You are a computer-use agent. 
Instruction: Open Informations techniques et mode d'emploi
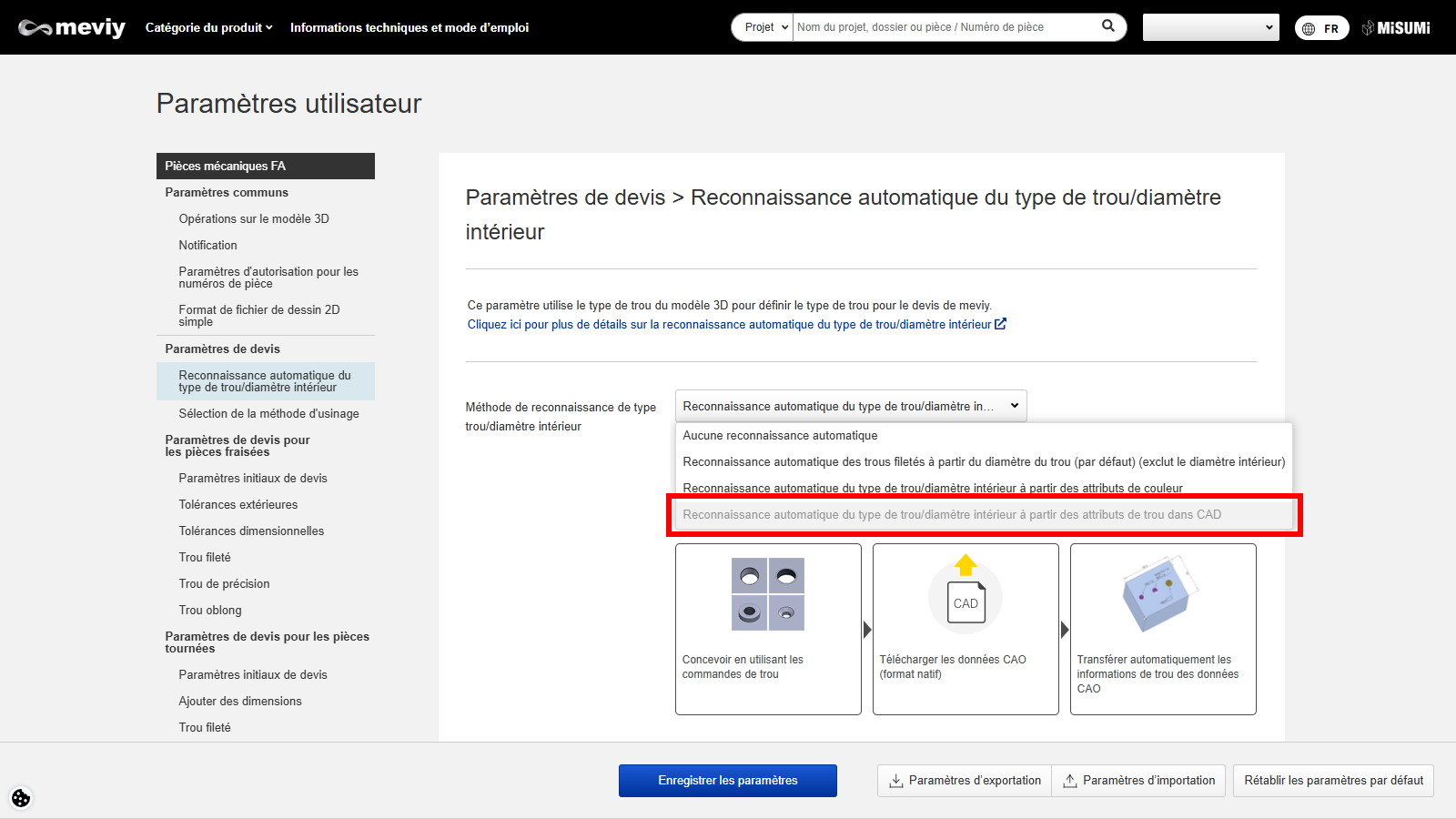[x=409, y=27]
